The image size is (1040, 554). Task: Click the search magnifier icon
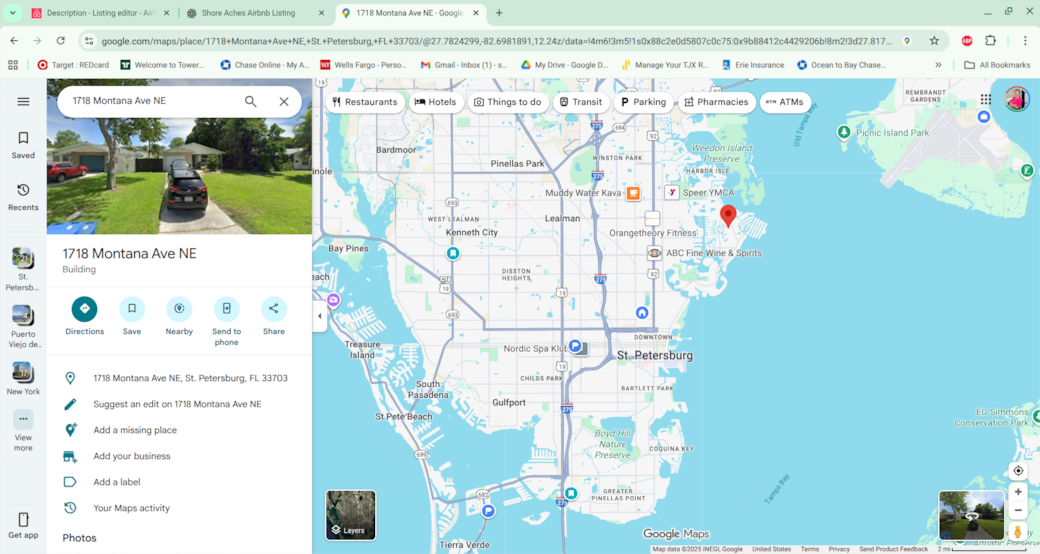pyautogui.click(x=251, y=101)
